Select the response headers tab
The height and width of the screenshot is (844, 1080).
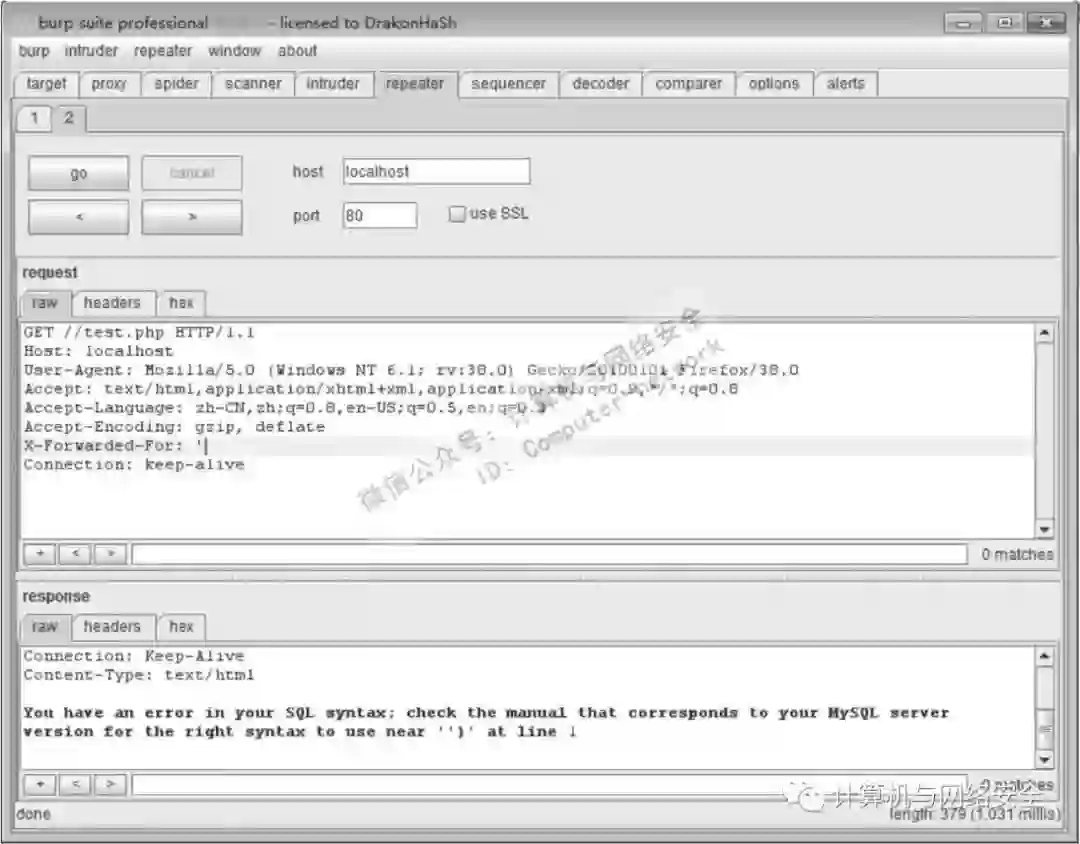pyautogui.click(x=112, y=627)
